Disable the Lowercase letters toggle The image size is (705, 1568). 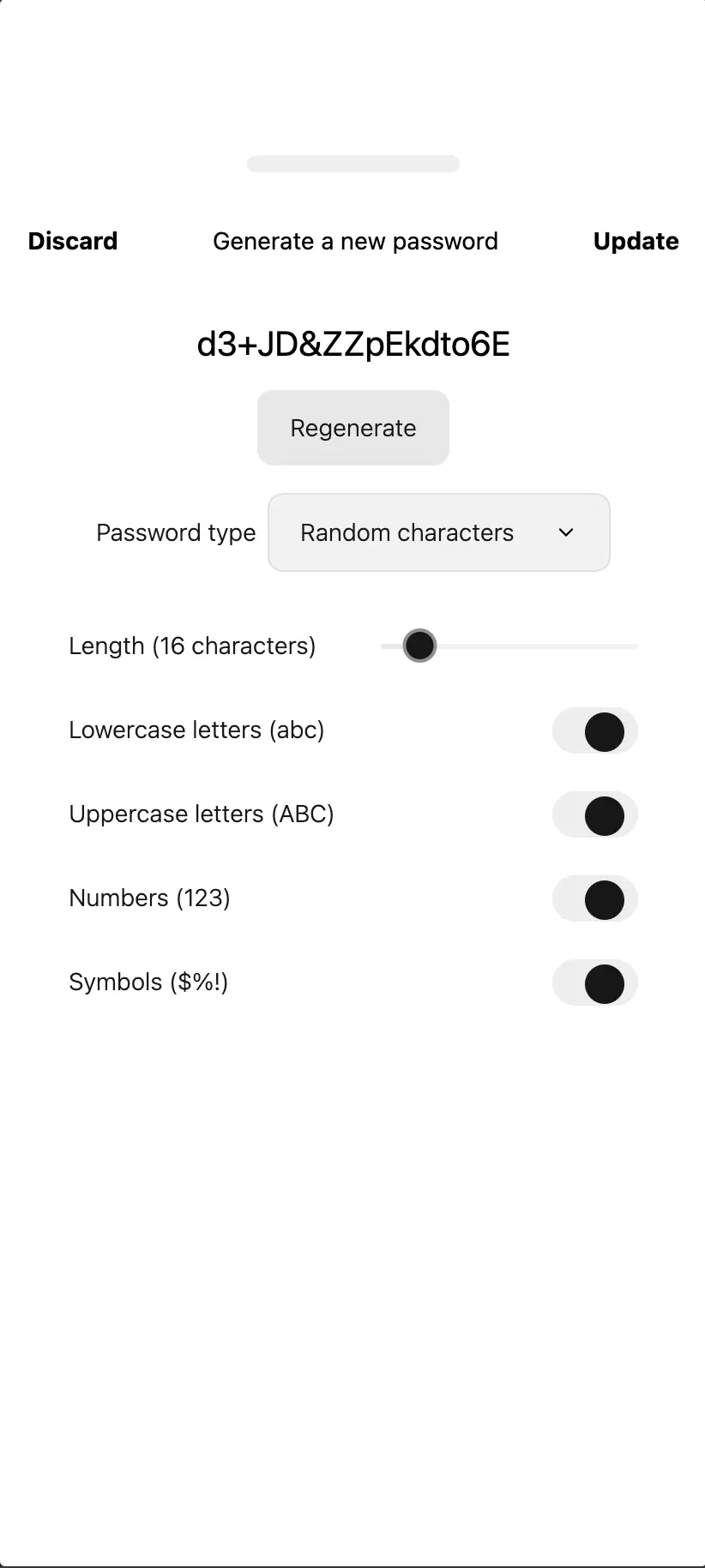pos(595,731)
